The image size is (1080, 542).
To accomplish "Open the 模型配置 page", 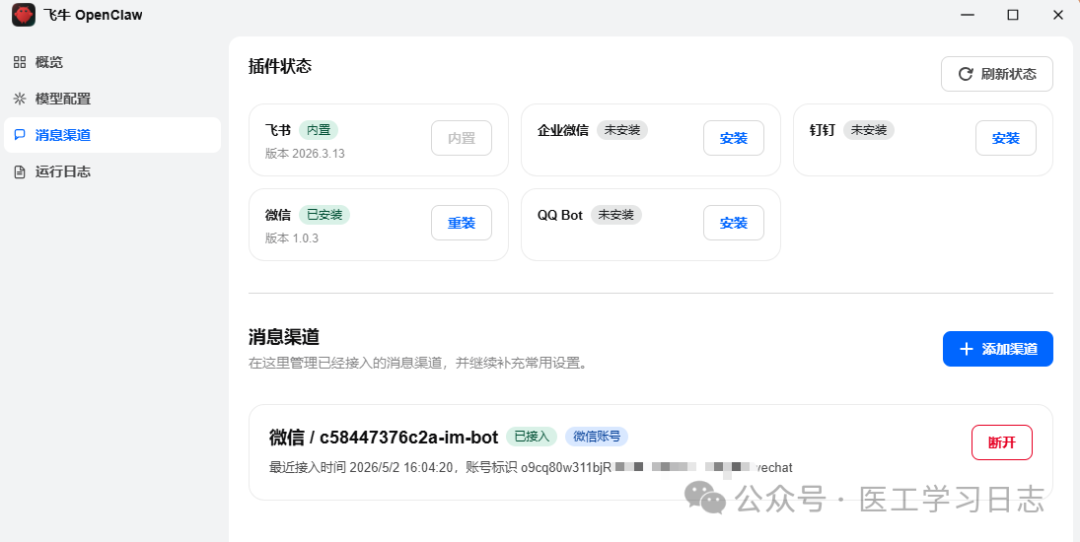I will [x=112, y=98].
